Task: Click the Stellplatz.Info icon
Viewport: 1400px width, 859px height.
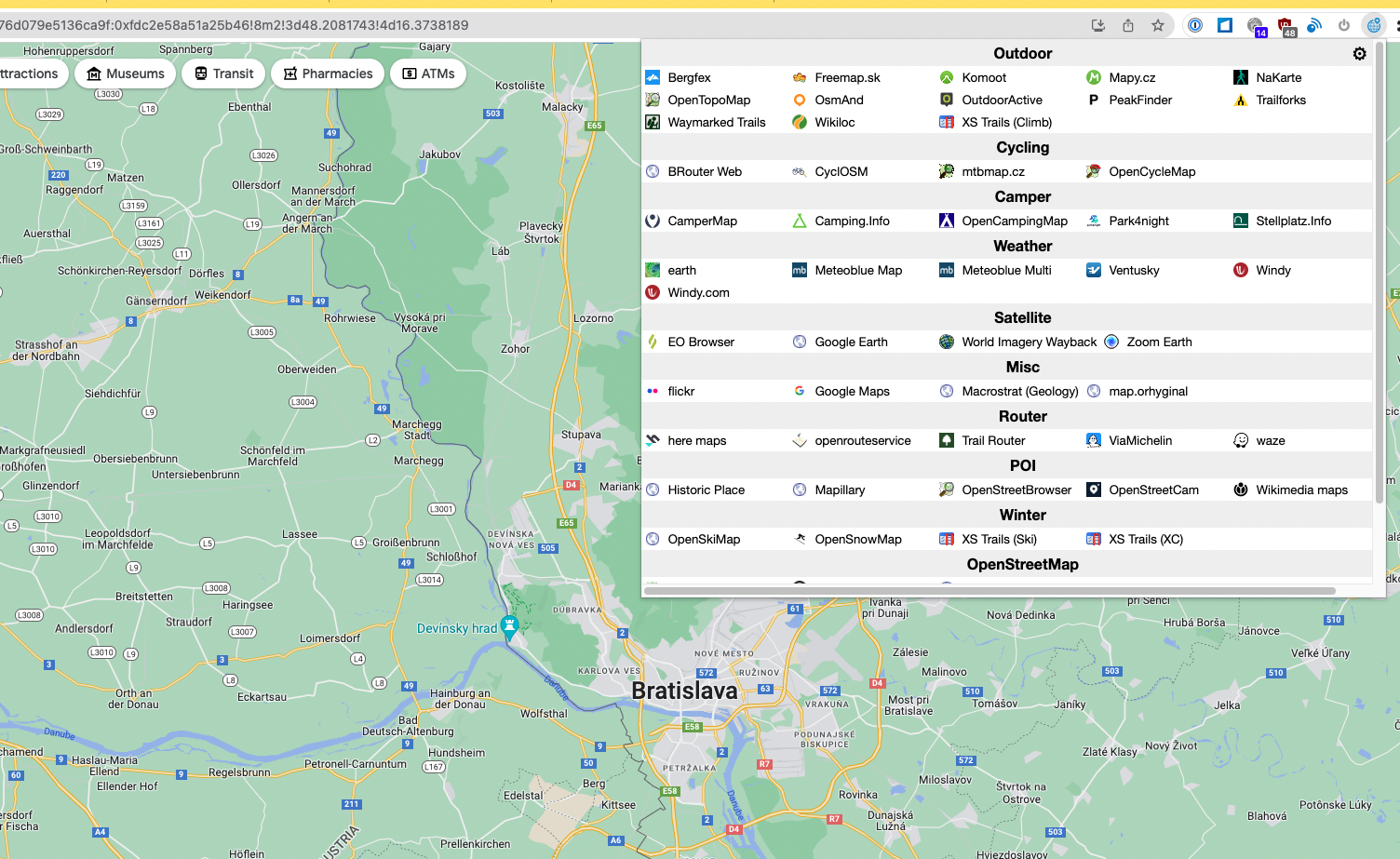Action: [x=1241, y=221]
